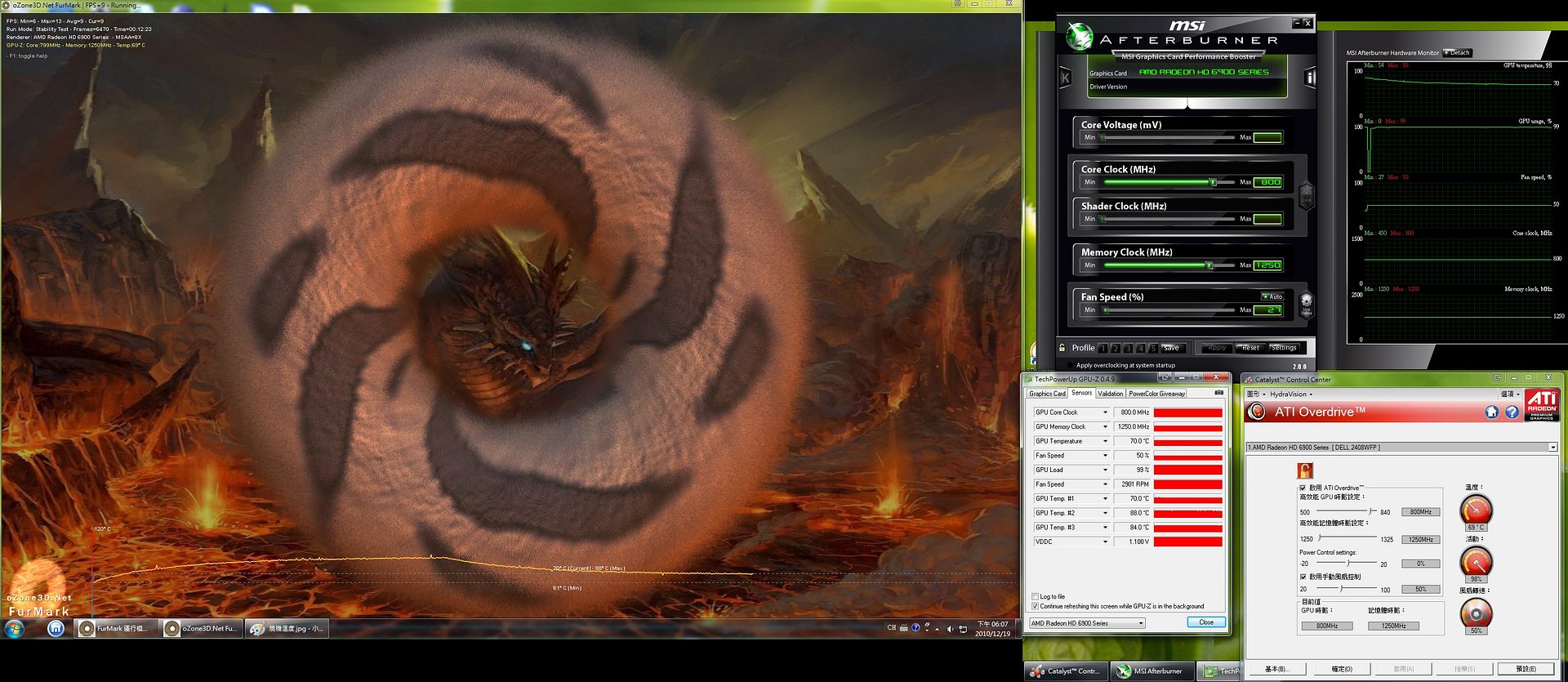
Task: Click the Catalyst home icon
Action: coord(1491,412)
